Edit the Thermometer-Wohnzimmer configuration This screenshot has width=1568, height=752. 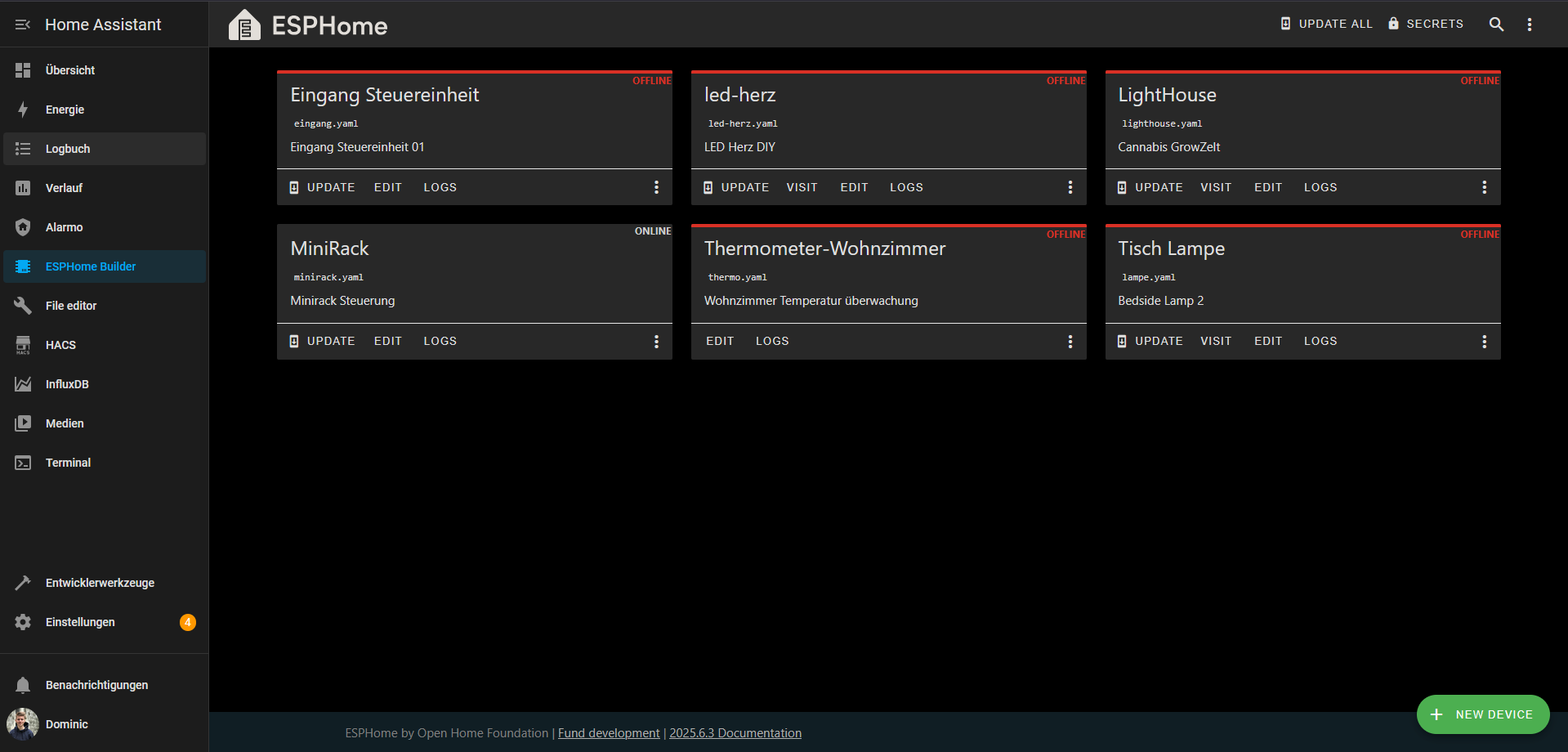(720, 341)
